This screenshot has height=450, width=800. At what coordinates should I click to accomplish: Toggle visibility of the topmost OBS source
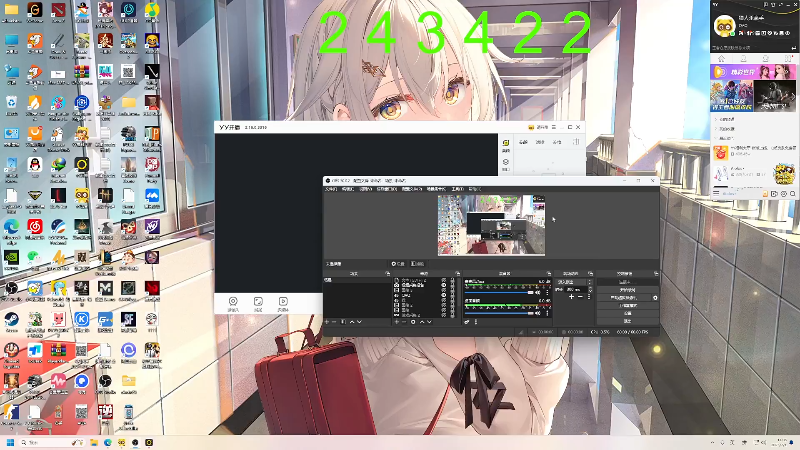pyautogui.click(x=444, y=280)
